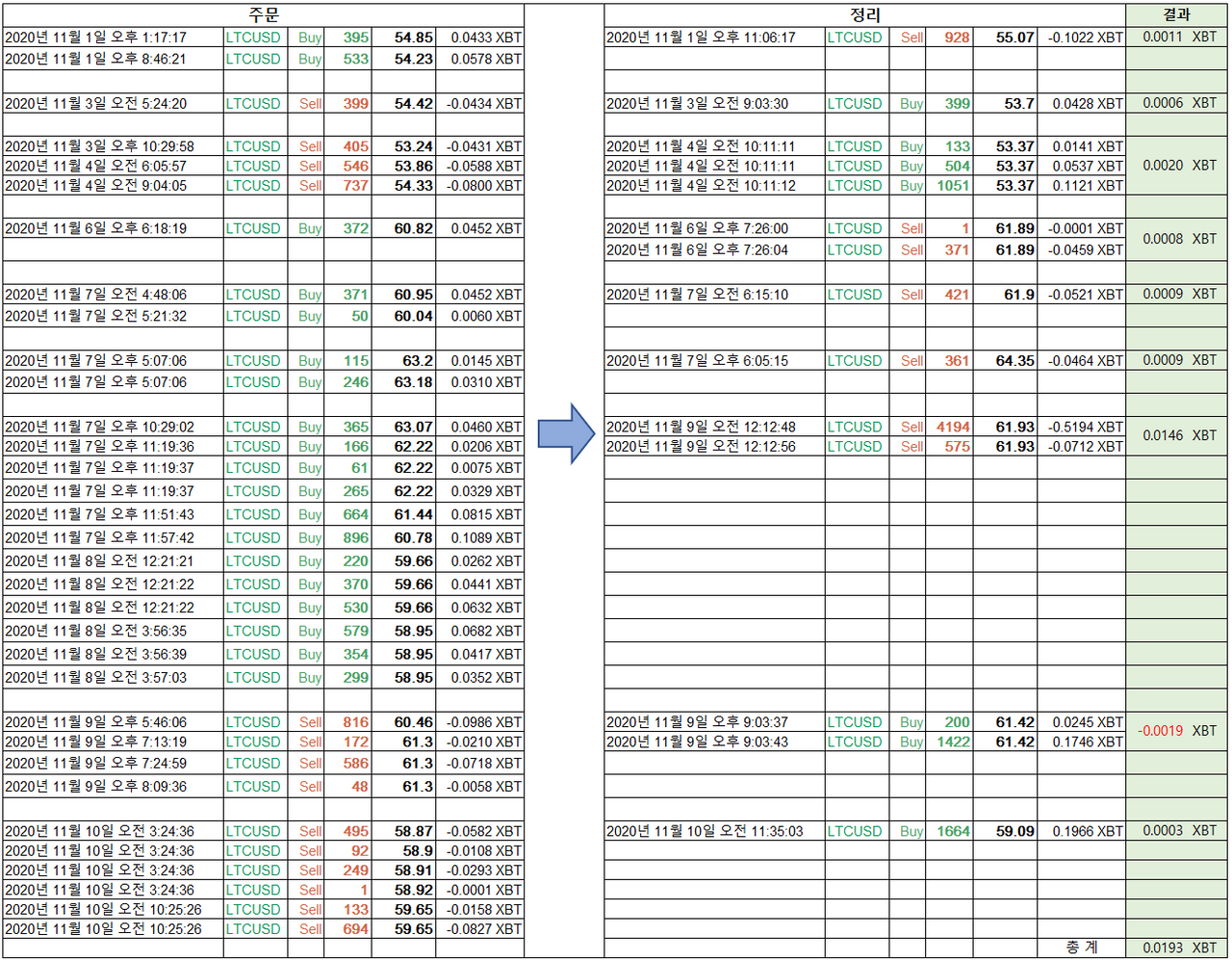Screen dimensions: 1232x962
Task: Click the 결과 header cell
Action: (x=1175, y=14)
